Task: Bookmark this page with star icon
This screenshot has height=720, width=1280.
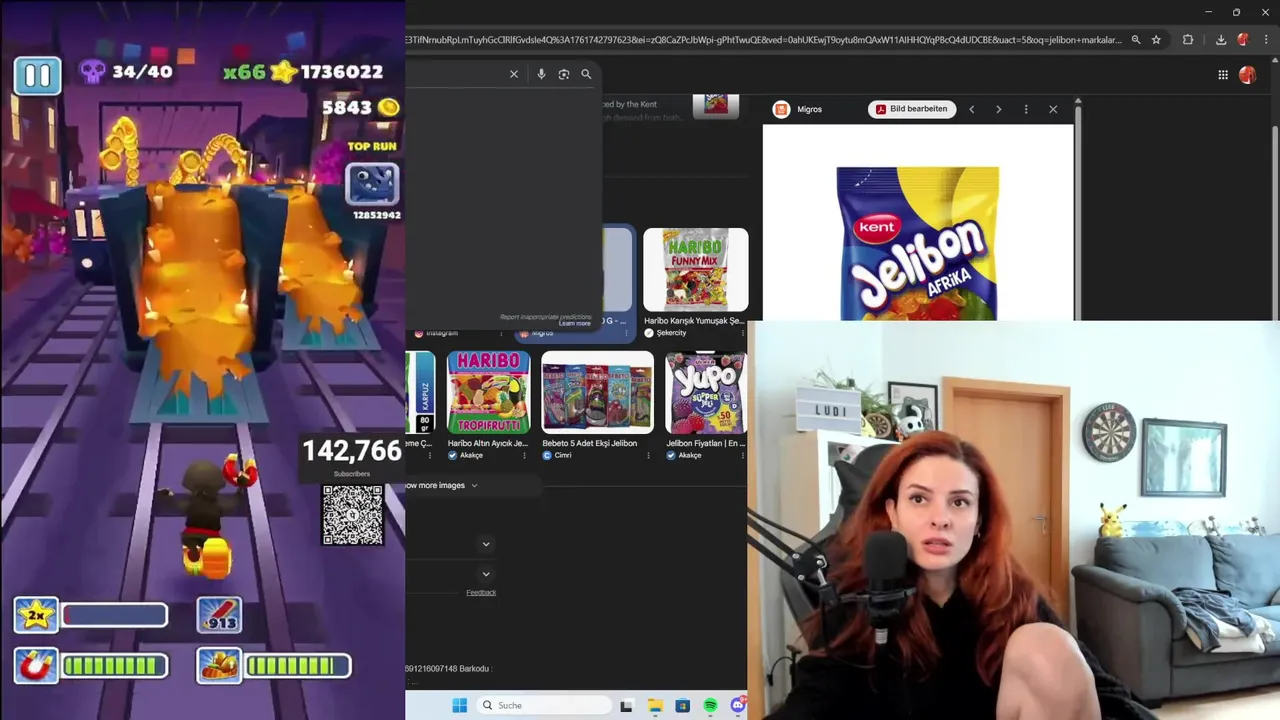Action: coord(1156,40)
